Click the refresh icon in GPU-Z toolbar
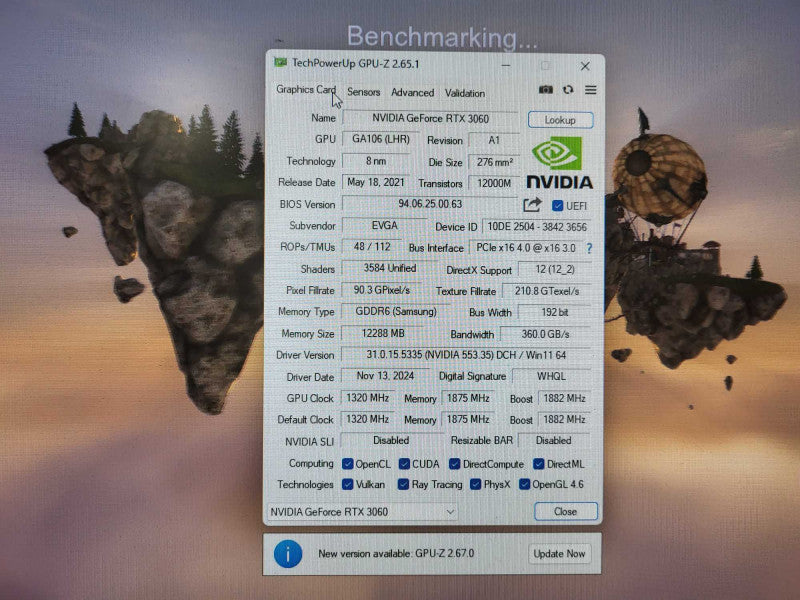 coord(568,90)
